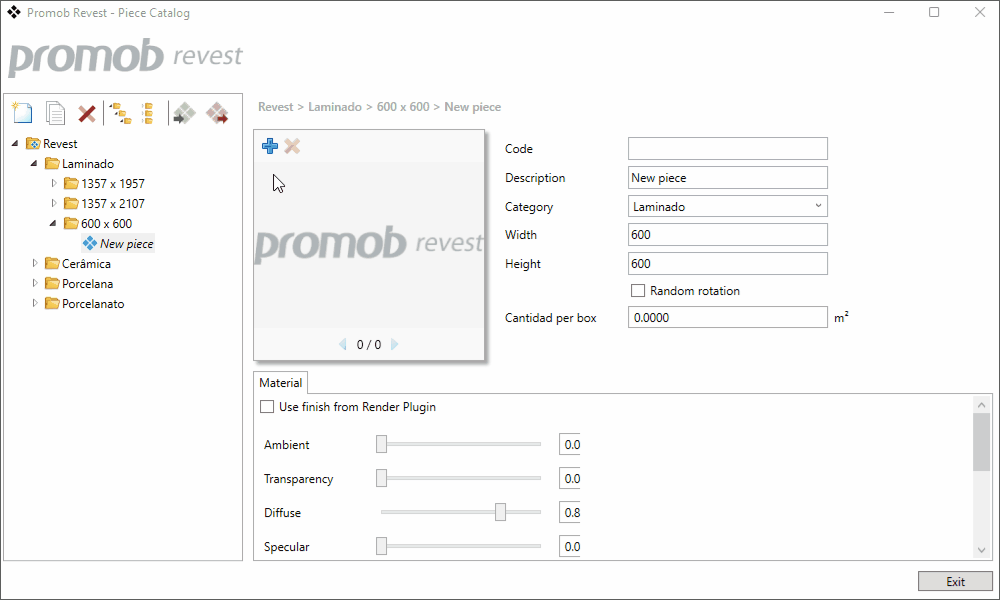Click the Width field
The image size is (1000, 600).
[x=728, y=235]
